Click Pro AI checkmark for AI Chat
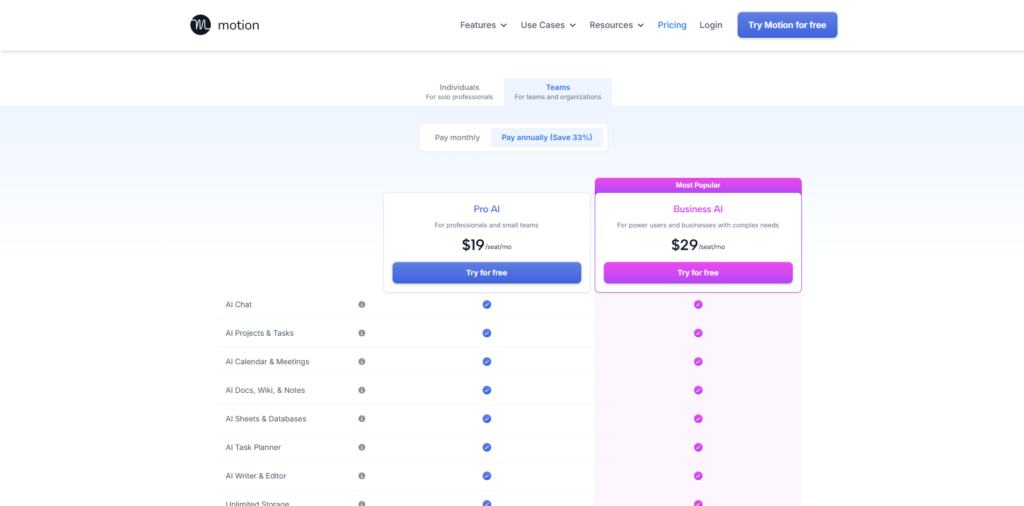1024x506 pixels. 487,304
